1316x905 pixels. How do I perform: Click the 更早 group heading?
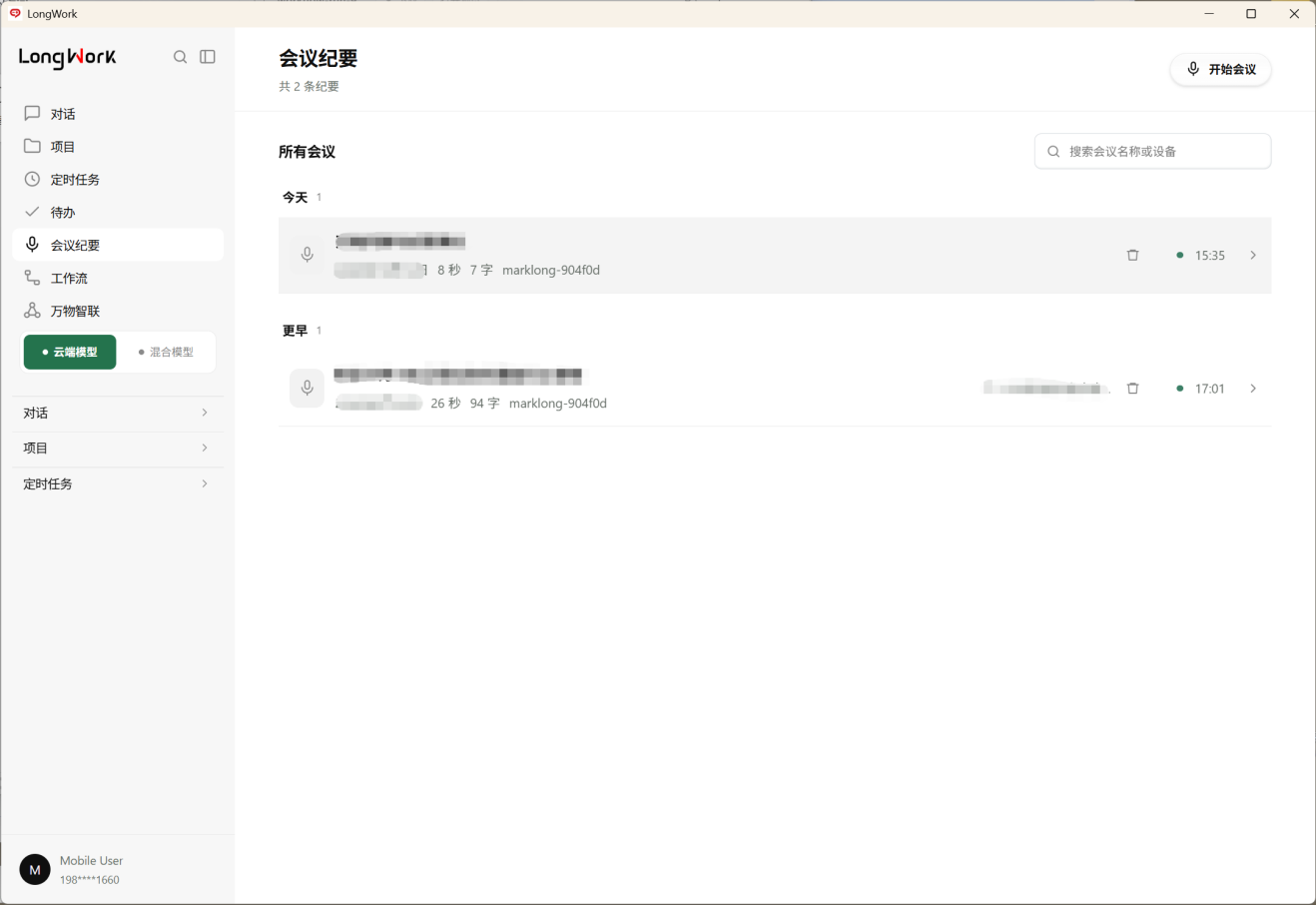tap(295, 331)
